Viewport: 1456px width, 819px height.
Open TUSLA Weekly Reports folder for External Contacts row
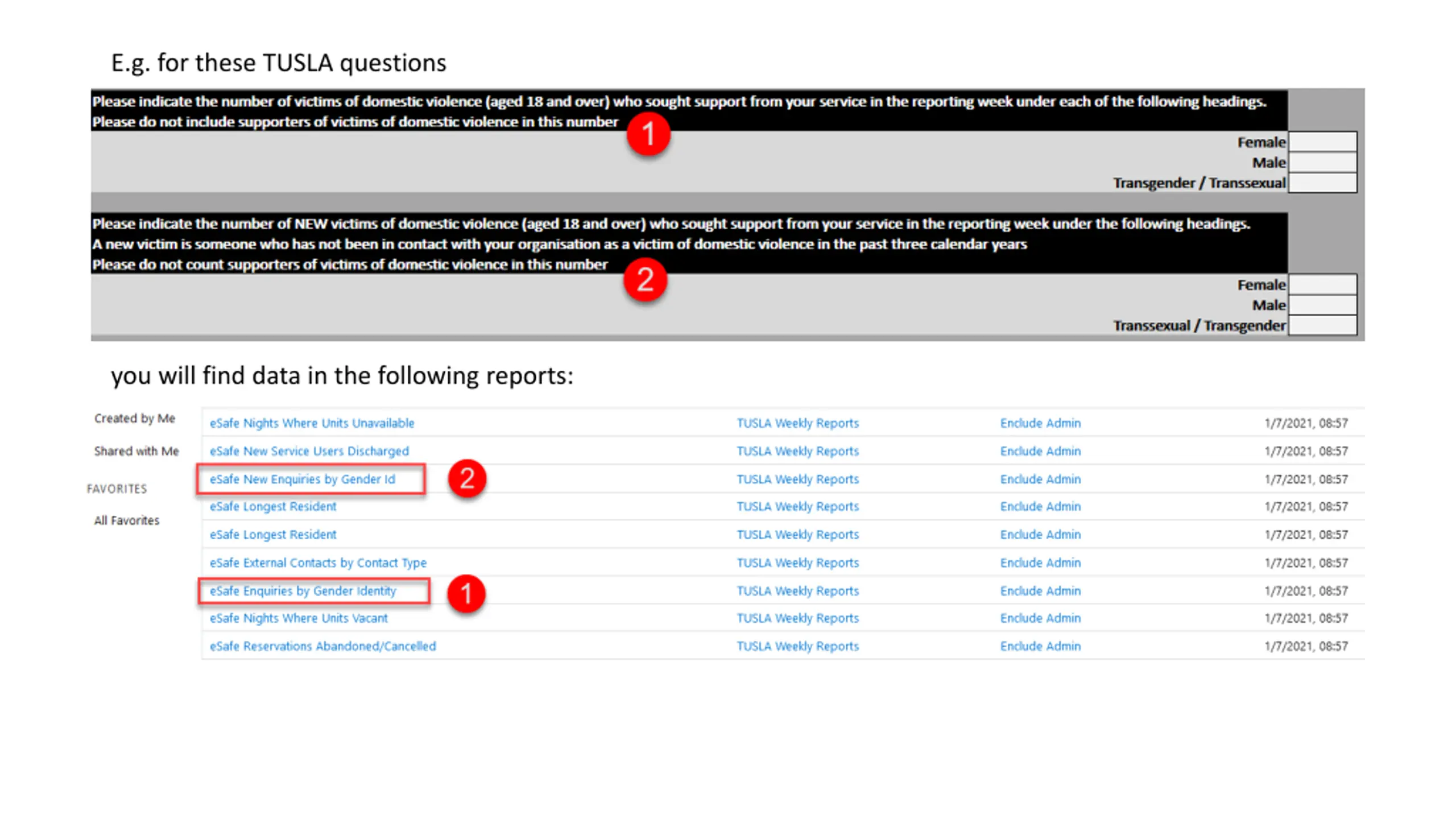tap(797, 562)
